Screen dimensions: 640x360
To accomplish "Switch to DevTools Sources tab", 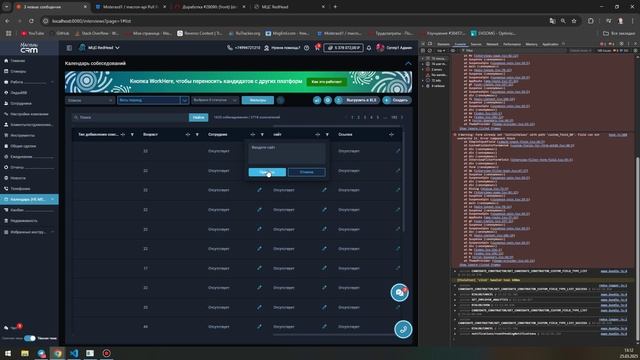I will tap(476, 44).
